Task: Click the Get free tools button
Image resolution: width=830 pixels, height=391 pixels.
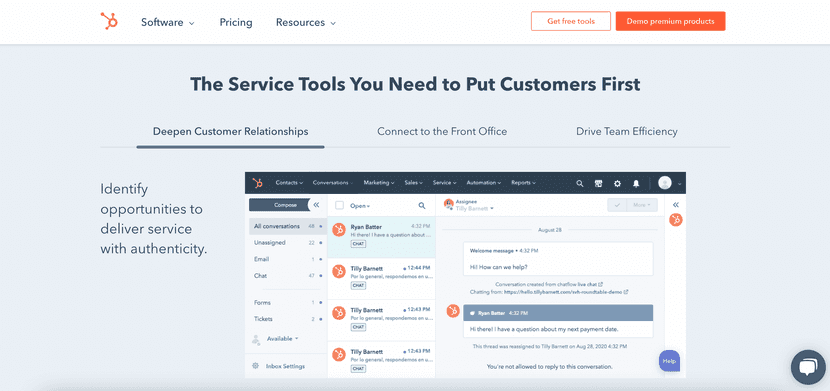Action: click(x=571, y=21)
